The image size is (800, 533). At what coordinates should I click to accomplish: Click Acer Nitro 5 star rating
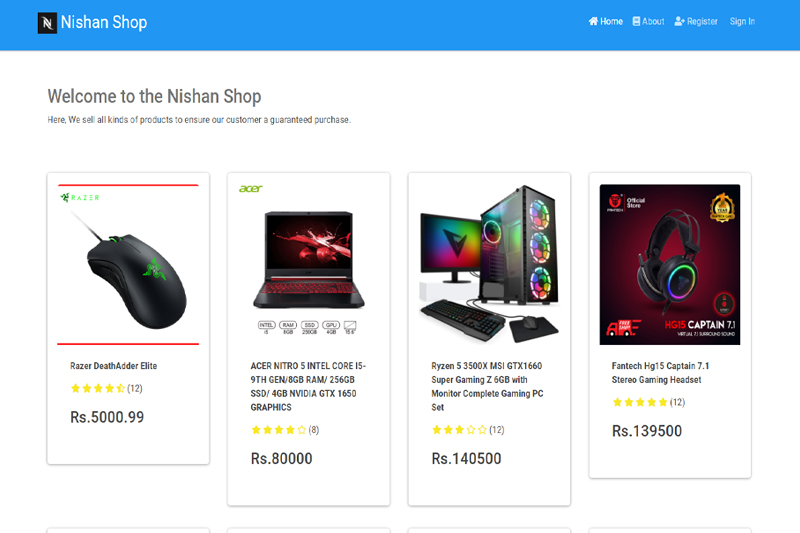click(x=278, y=430)
